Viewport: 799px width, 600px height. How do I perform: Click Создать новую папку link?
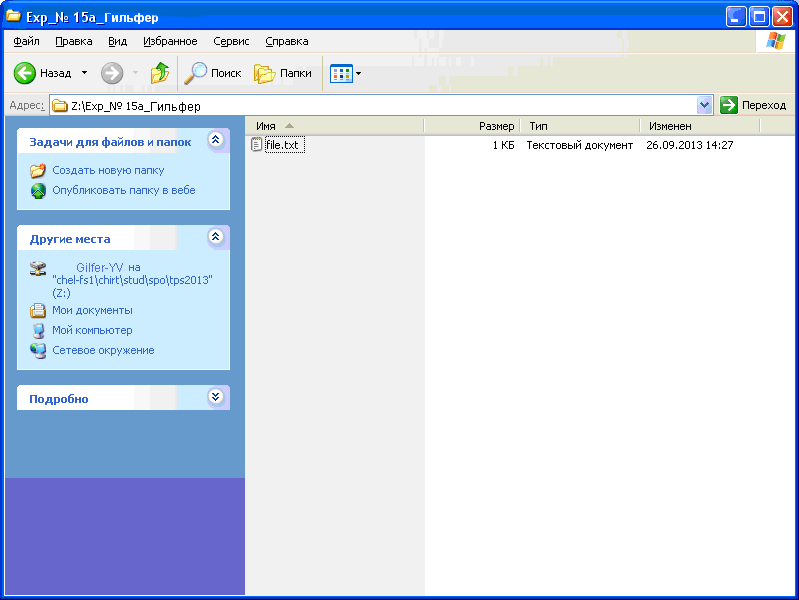[108, 170]
